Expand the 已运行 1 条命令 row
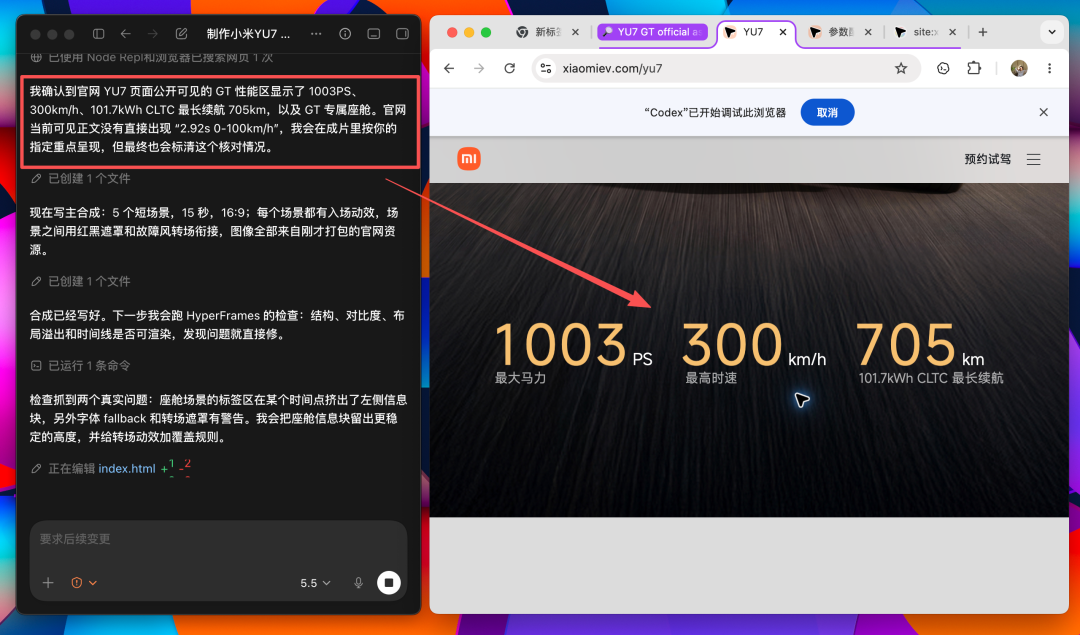Viewport: 1080px width, 635px height. click(x=81, y=365)
